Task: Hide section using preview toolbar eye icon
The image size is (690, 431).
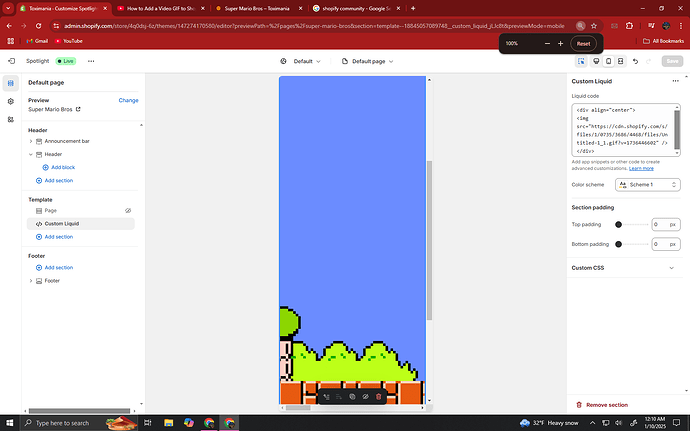Action: tap(365, 397)
